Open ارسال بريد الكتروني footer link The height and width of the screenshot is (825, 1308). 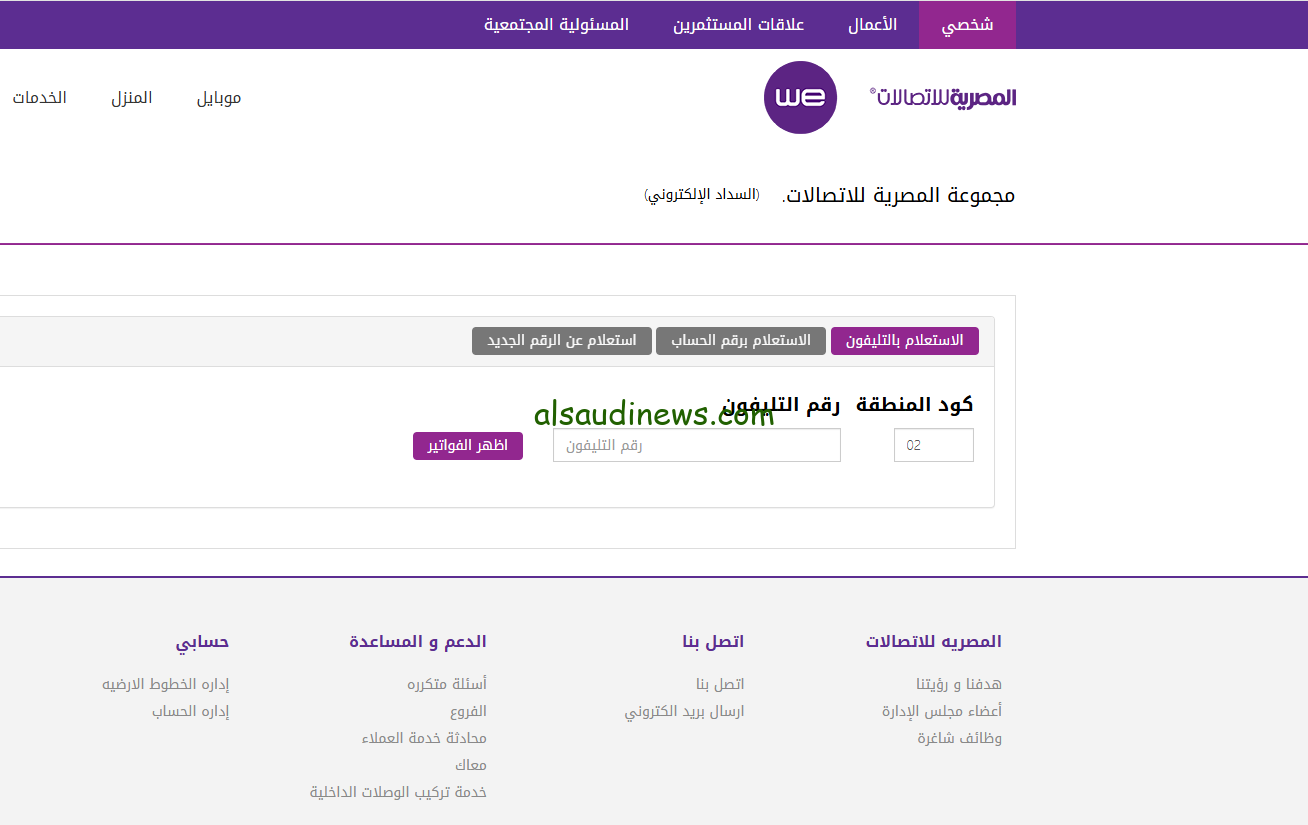coord(685,711)
